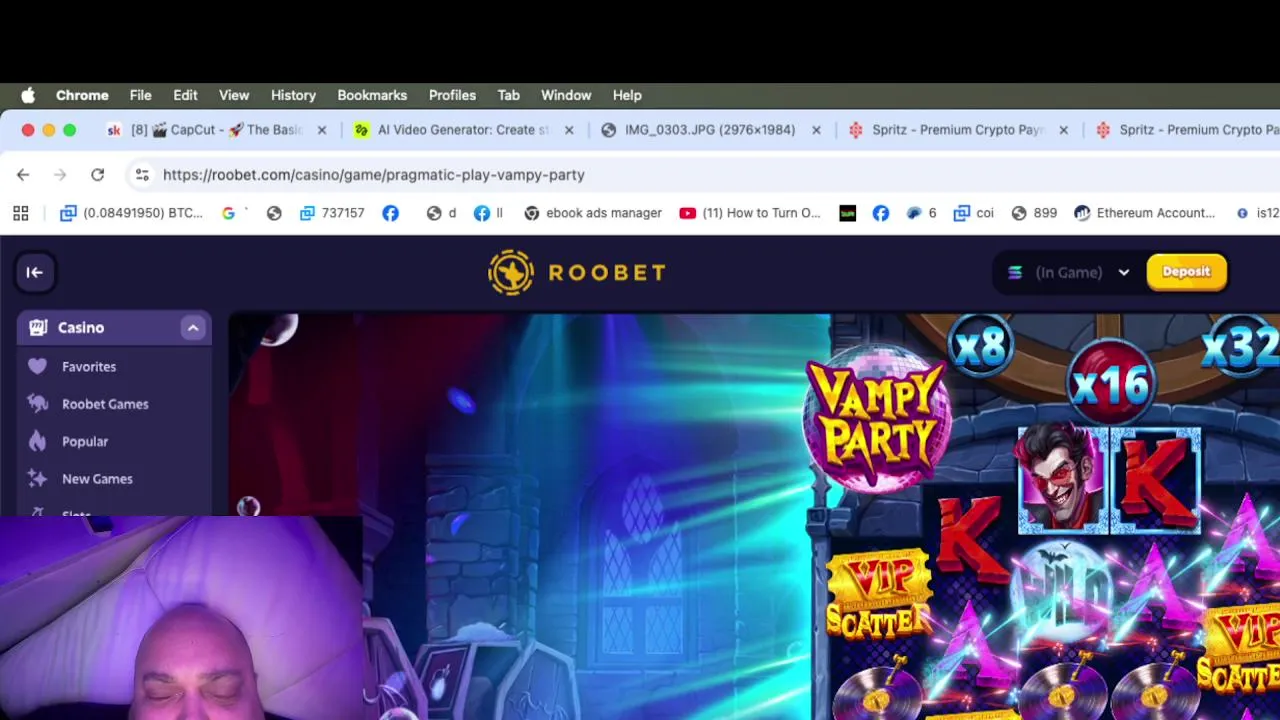Image resolution: width=1280 pixels, height=720 pixels.
Task: Click the roobet.com address bar URL
Action: click(x=373, y=175)
